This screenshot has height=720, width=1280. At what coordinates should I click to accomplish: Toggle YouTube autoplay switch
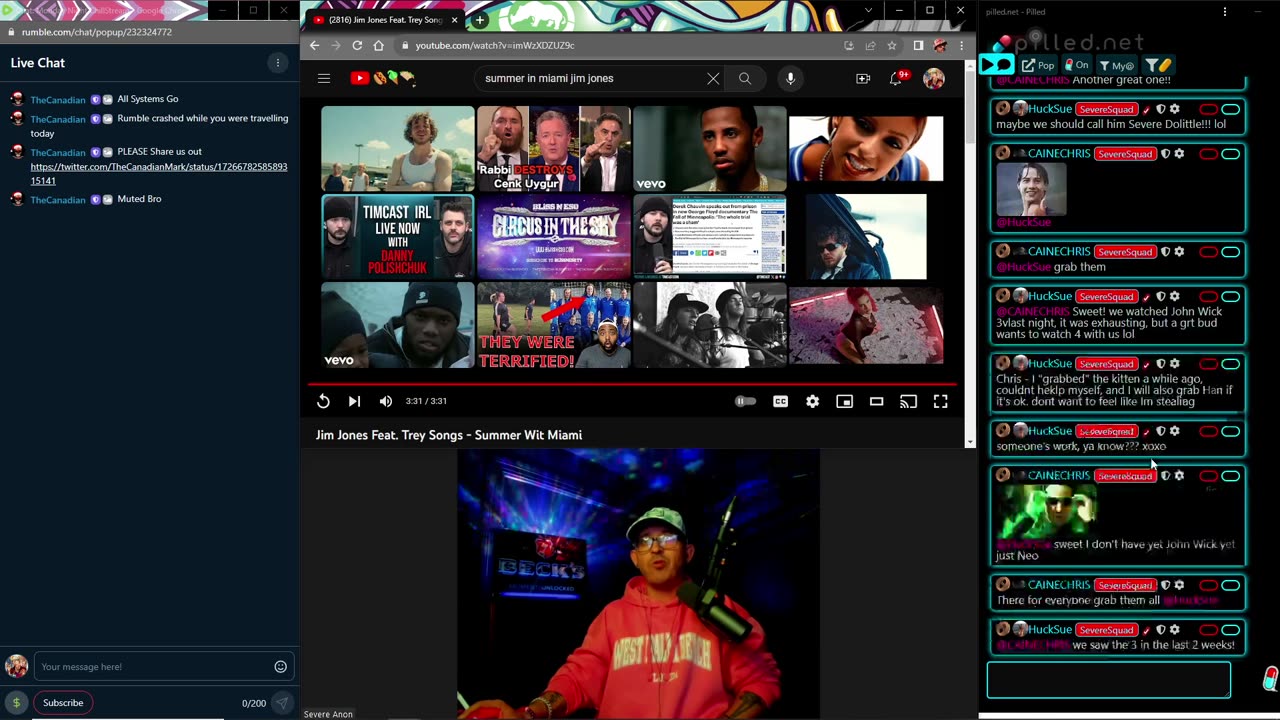[746, 401]
